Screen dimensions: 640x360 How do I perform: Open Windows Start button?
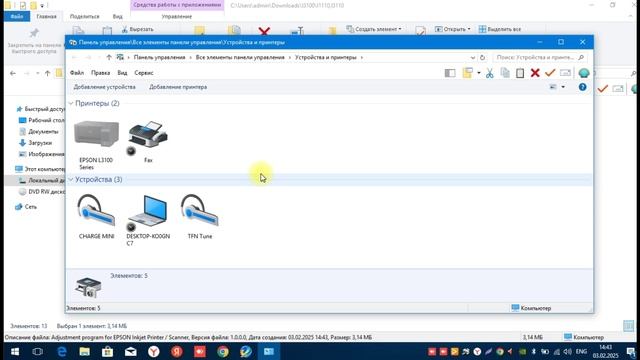(14, 351)
